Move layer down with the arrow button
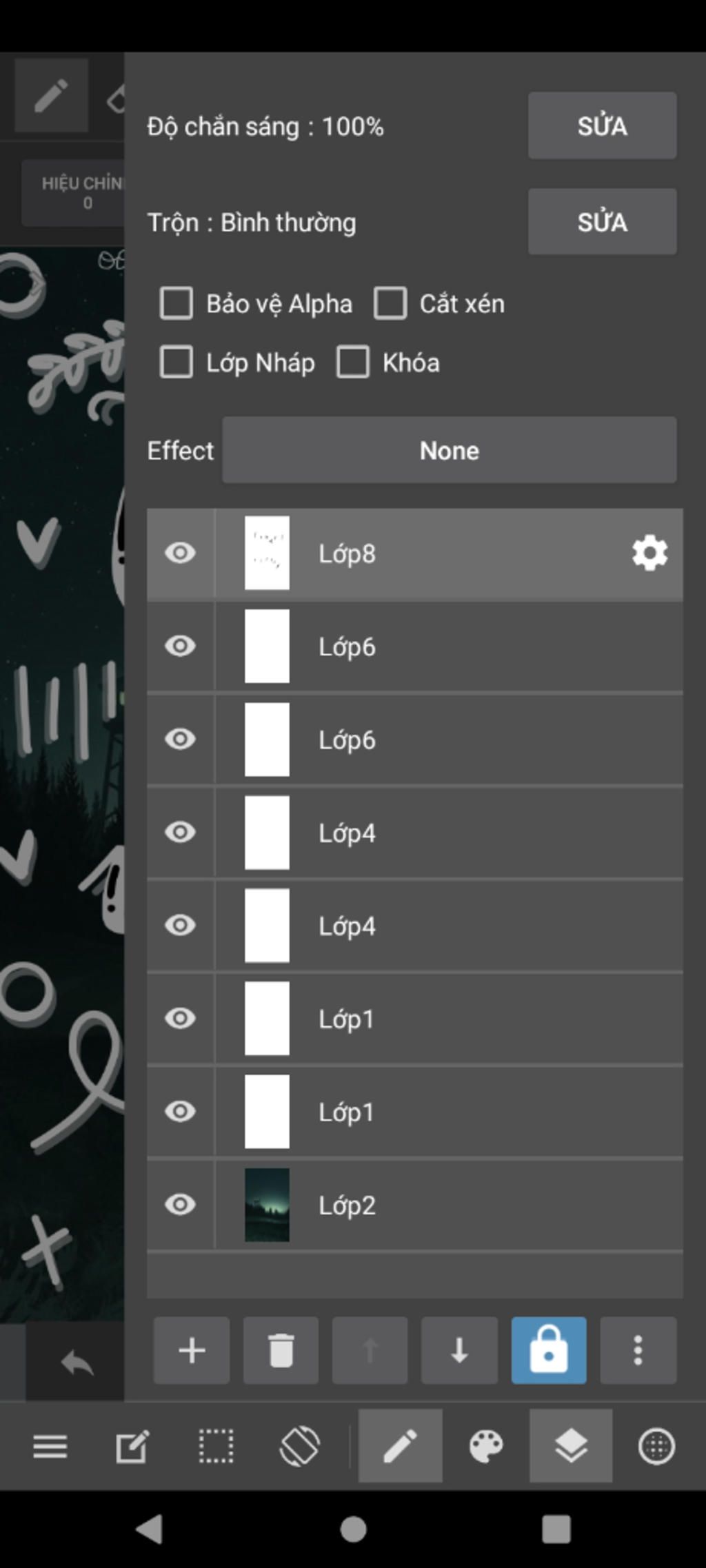The height and width of the screenshot is (1568, 706). (x=459, y=1350)
